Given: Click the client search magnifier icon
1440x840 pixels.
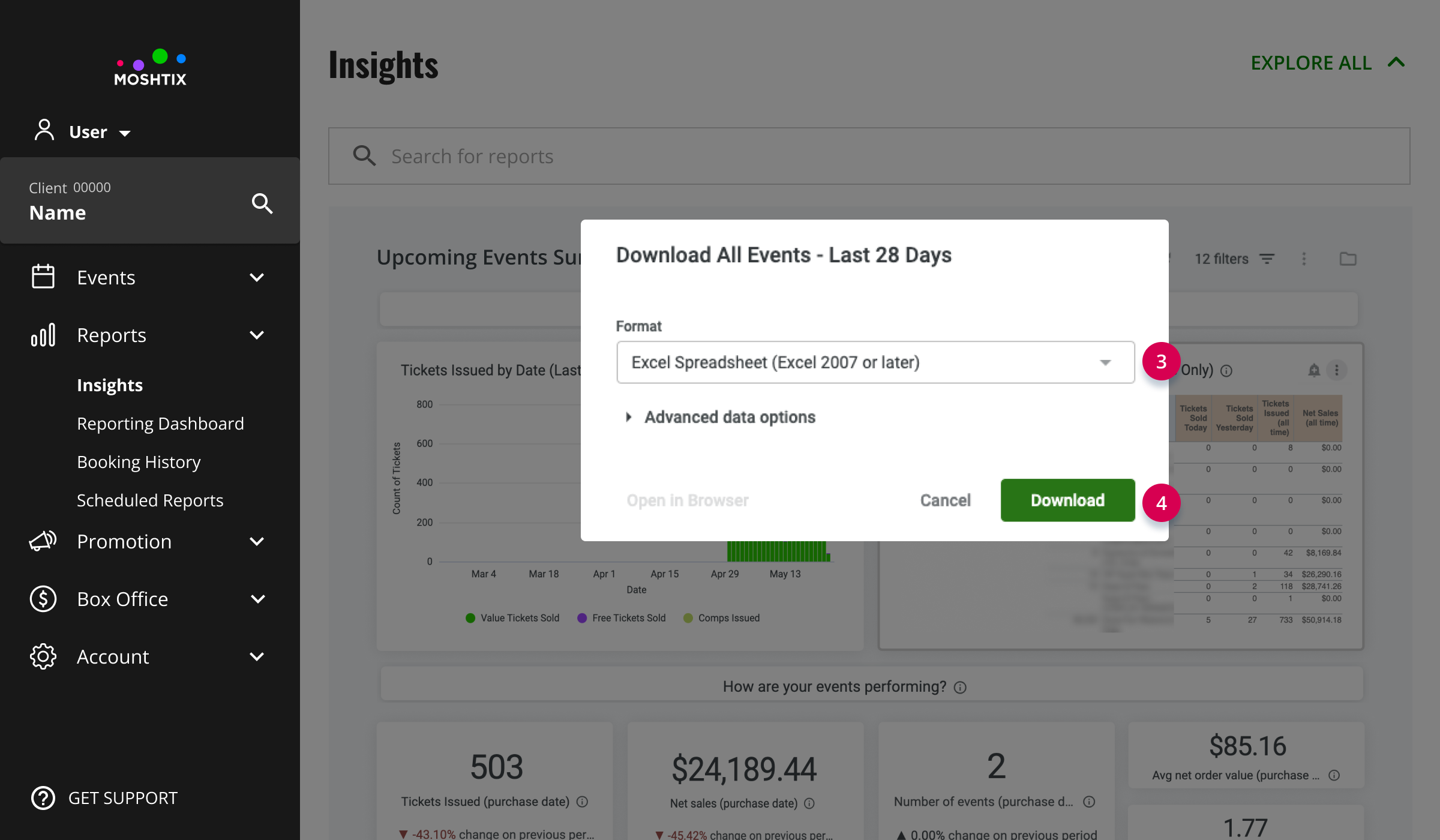Looking at the screenshot, I should (x=262, y=203).
